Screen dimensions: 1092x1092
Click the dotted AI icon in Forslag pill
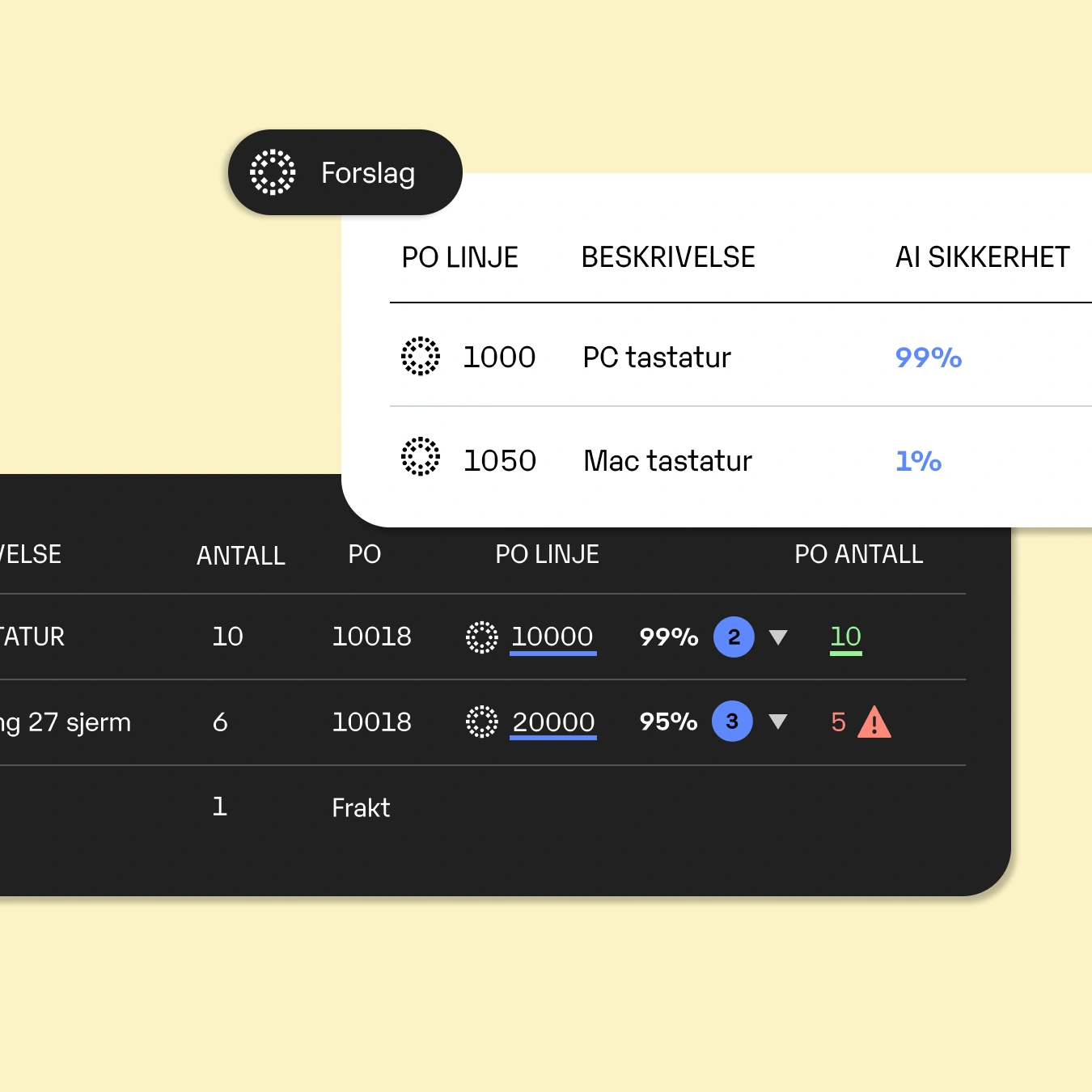273,172
